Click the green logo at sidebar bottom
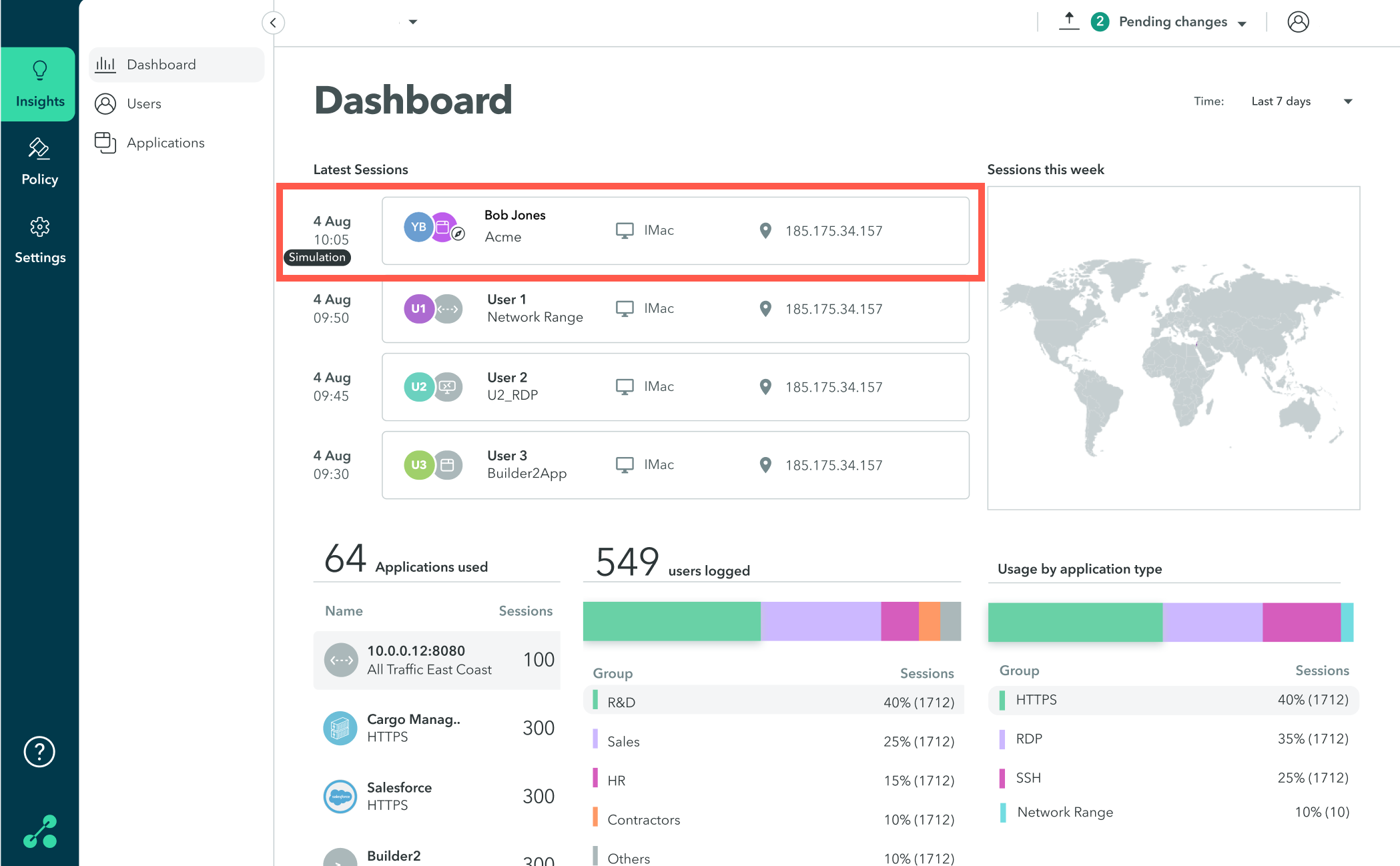The height and width of the screenshot is (866, 1400). [x=40, y=831]
